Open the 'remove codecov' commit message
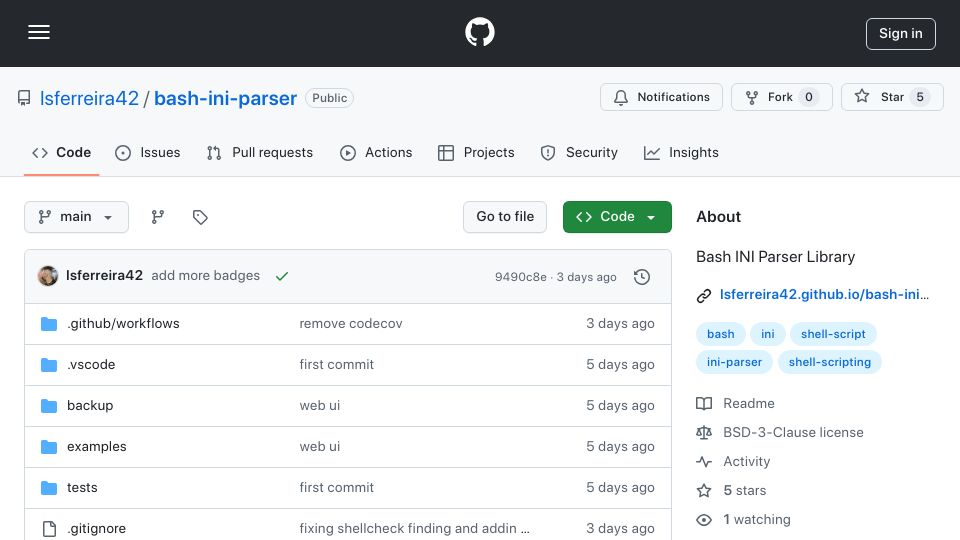The height and width of the screenshot is (540, 960). tap(351, 323)
